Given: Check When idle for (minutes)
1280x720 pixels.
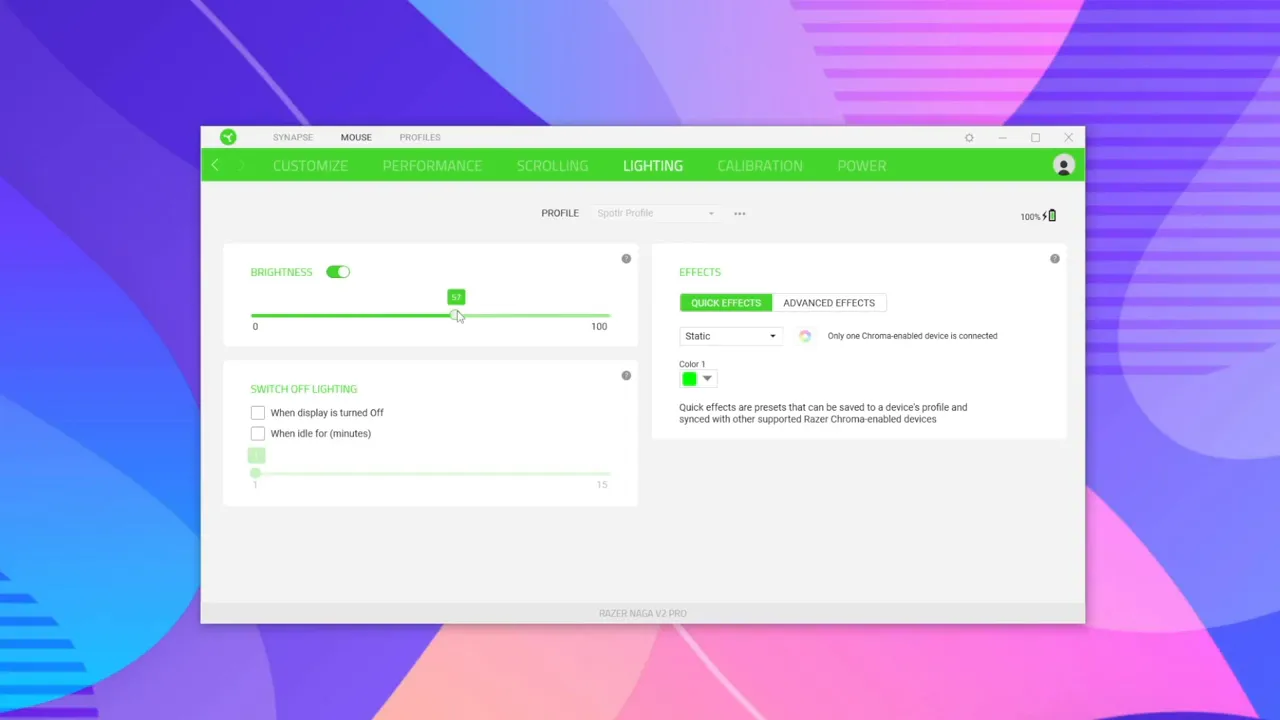Looking at the screenshot, I should tap(258, 433).
